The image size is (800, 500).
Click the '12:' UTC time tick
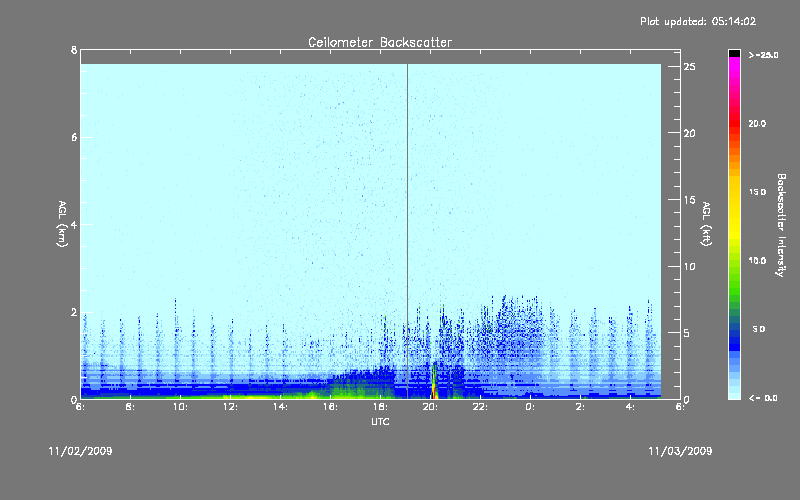click(x=230, y=407)
